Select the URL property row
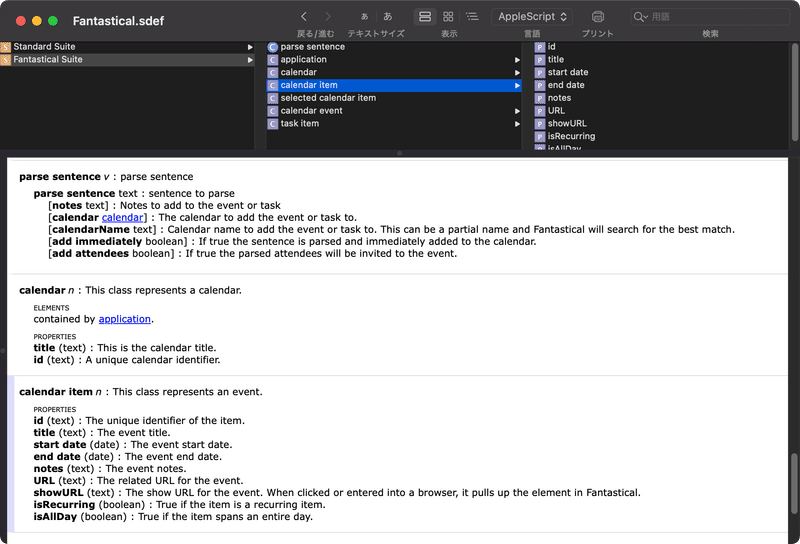 click(x=661, y=110)
